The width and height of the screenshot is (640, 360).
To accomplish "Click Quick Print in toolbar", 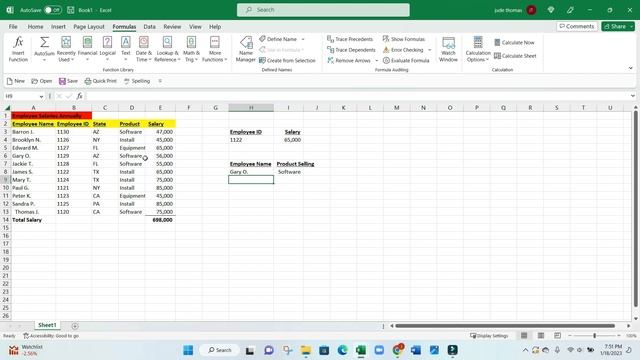I will coord(100,81).
